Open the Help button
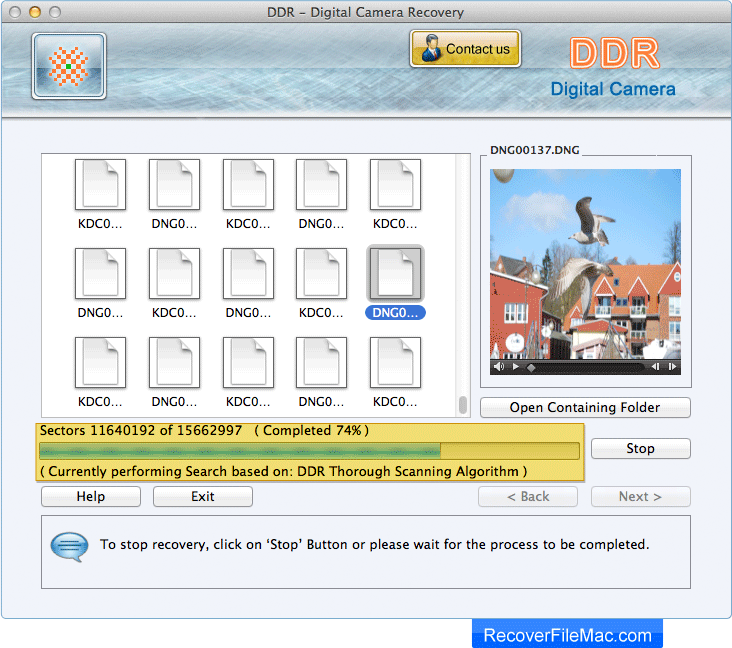Viewport: 732px width, 648px height. point(91,496)
